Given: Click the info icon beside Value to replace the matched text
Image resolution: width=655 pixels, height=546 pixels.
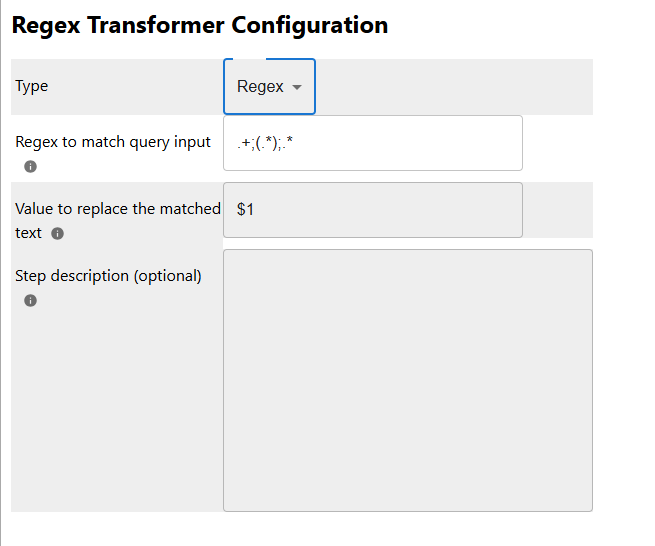Looking at the screenshot, I should coord(57,234).
